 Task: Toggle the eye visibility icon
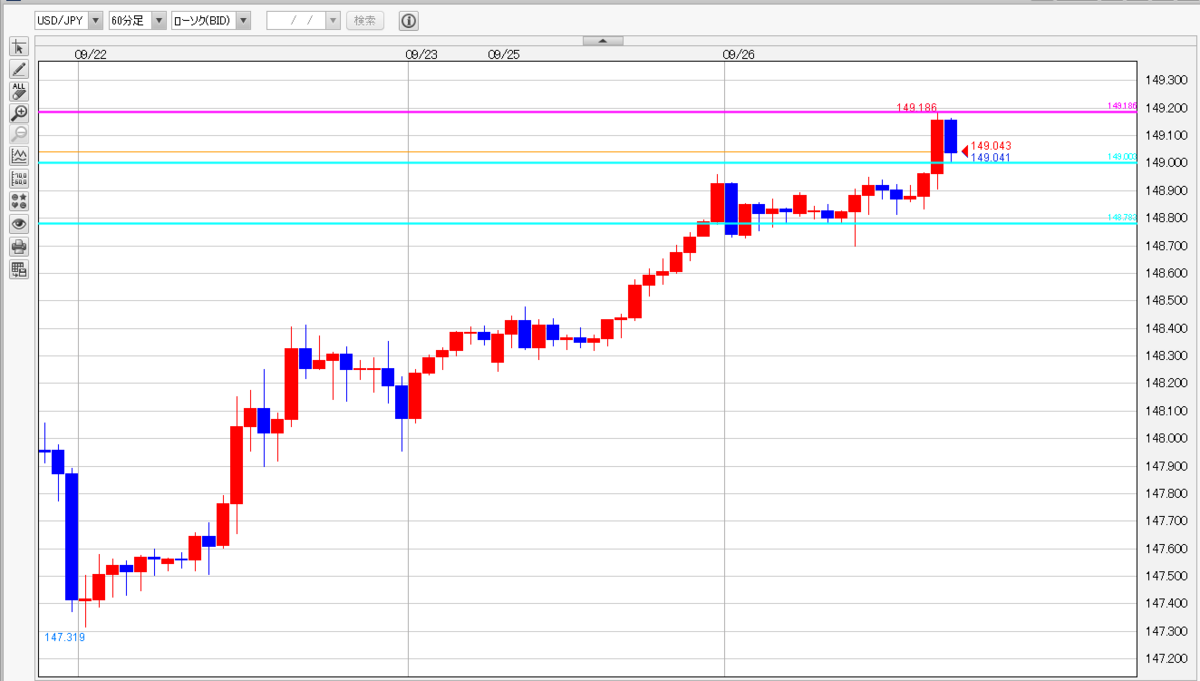pyautogui.click(x=19, y=224)
